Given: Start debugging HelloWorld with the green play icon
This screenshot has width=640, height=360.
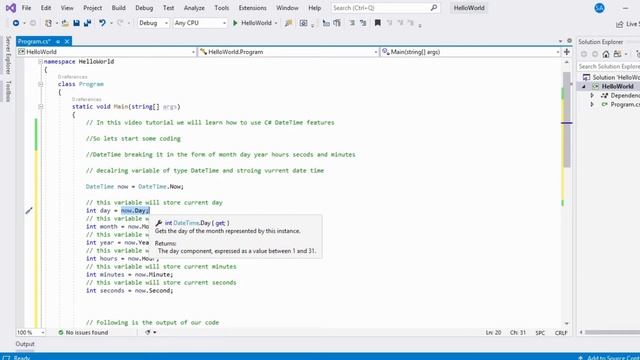Looking at the screenshot, I should point(235,23).
